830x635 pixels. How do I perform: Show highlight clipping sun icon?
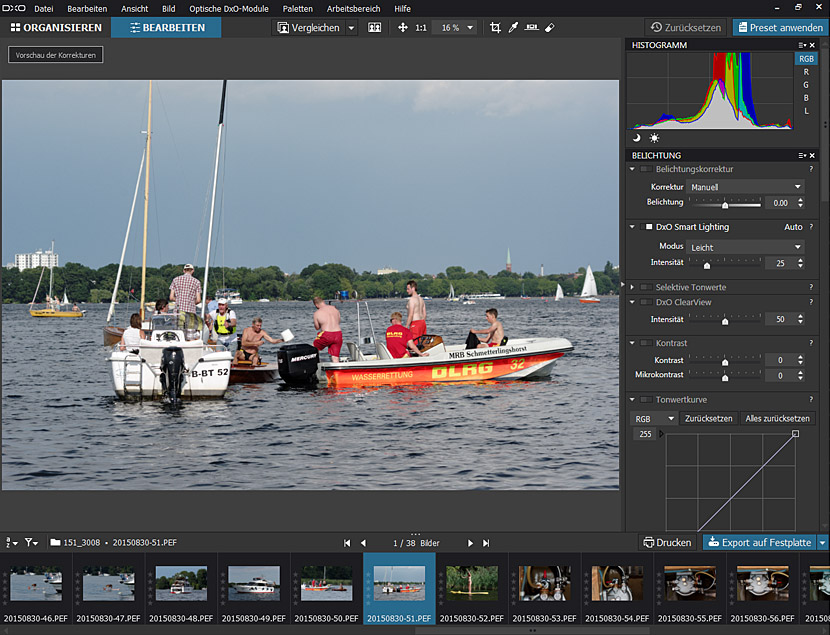coord(654,138)
